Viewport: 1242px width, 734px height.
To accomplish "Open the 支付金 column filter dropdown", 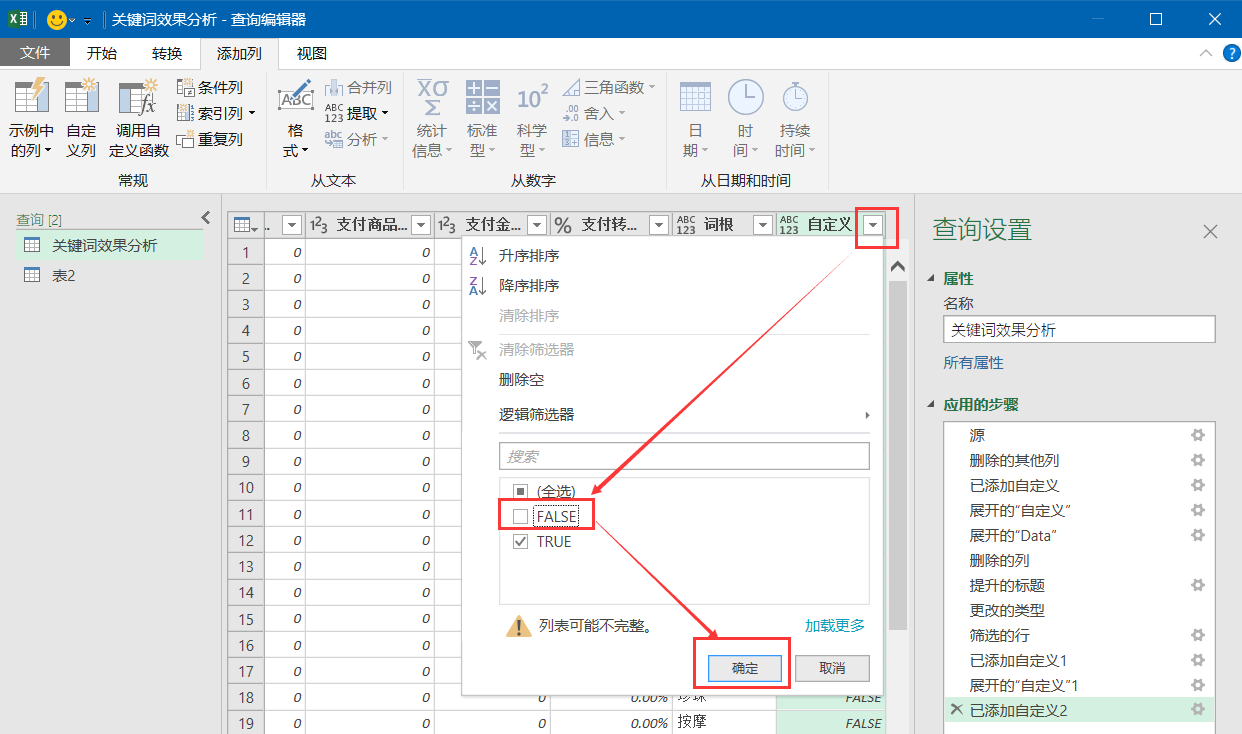I will [x=537, y=226].
